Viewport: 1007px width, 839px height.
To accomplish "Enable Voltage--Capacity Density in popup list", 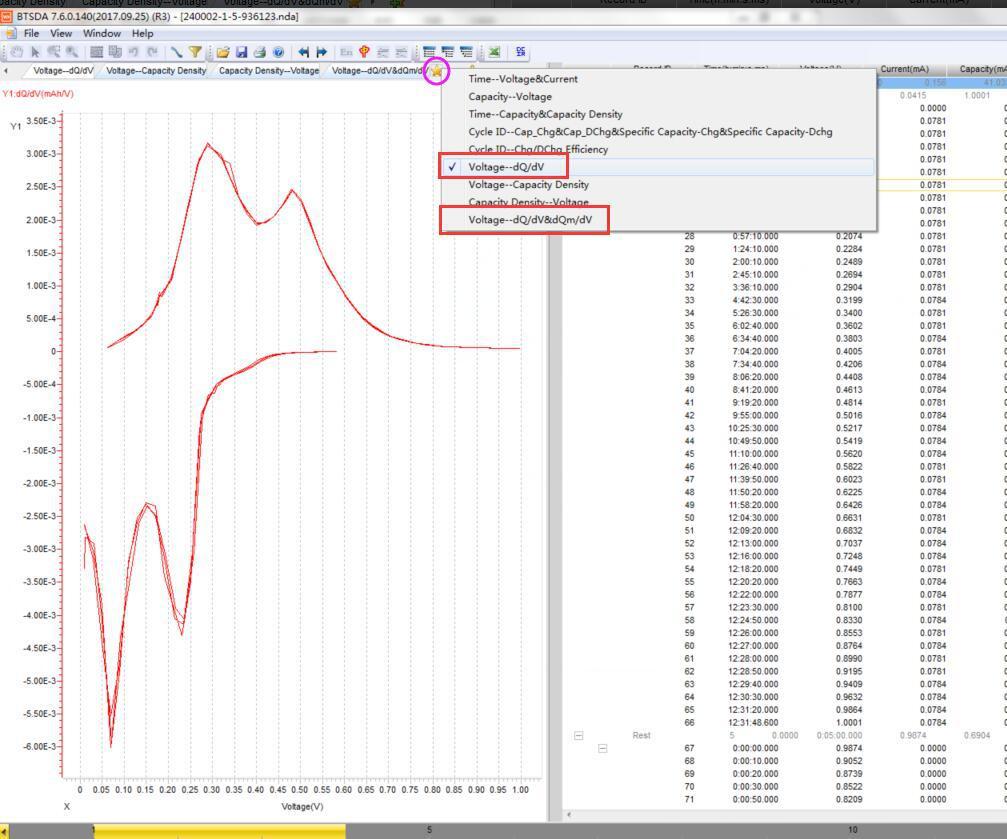I will 657,184.
